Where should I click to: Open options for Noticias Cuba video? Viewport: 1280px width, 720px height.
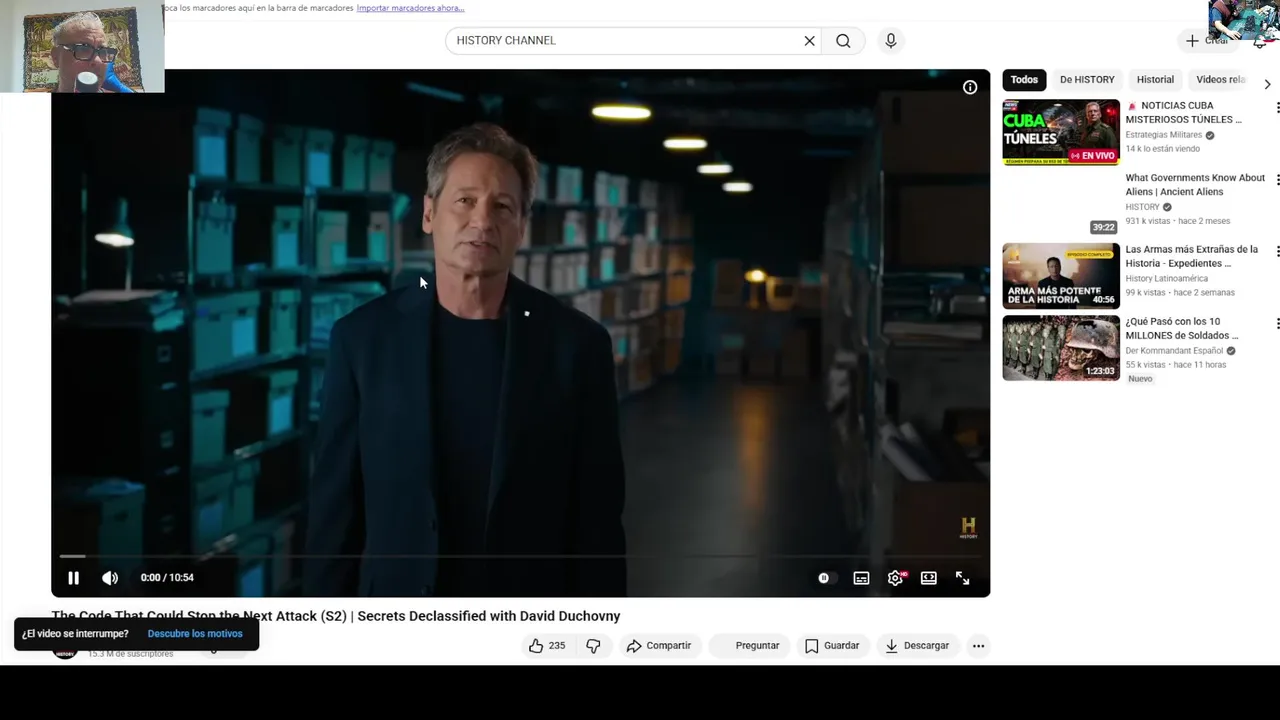click(x=1277, y=108)
